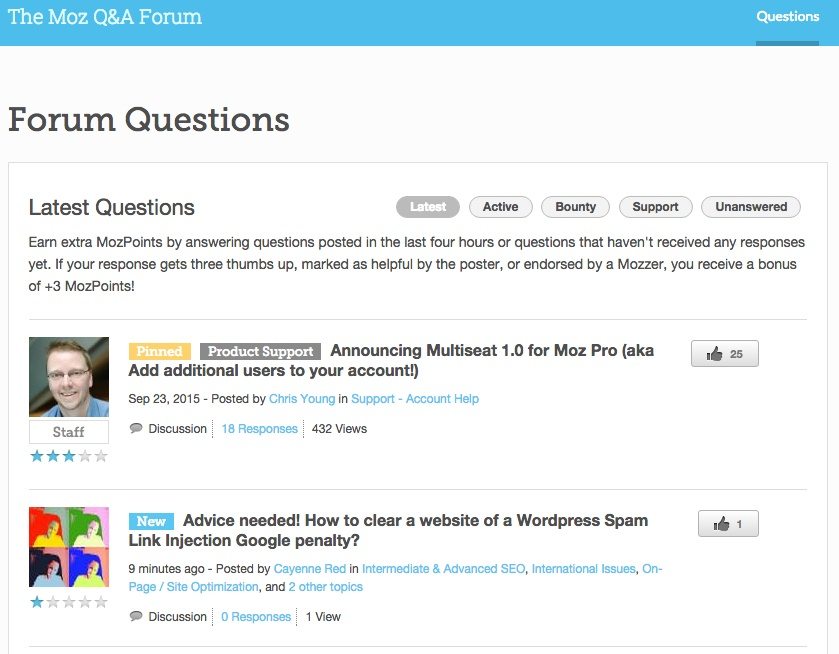
Task: Click the 9 minutes ago timestamp
Action: click(166, 569)
